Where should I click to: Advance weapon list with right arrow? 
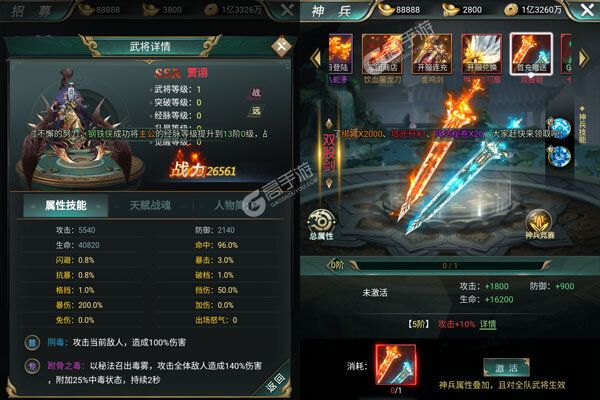(x=584, y=58)
